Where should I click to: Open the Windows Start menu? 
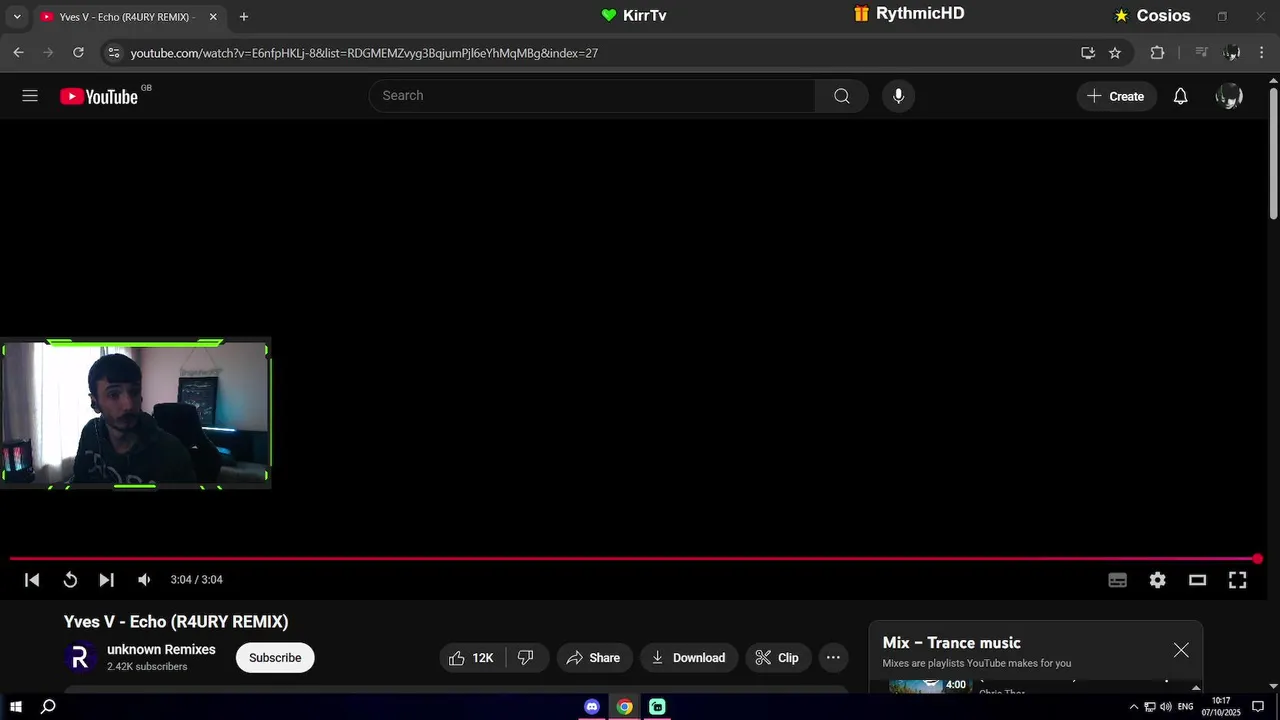(16, 707)
